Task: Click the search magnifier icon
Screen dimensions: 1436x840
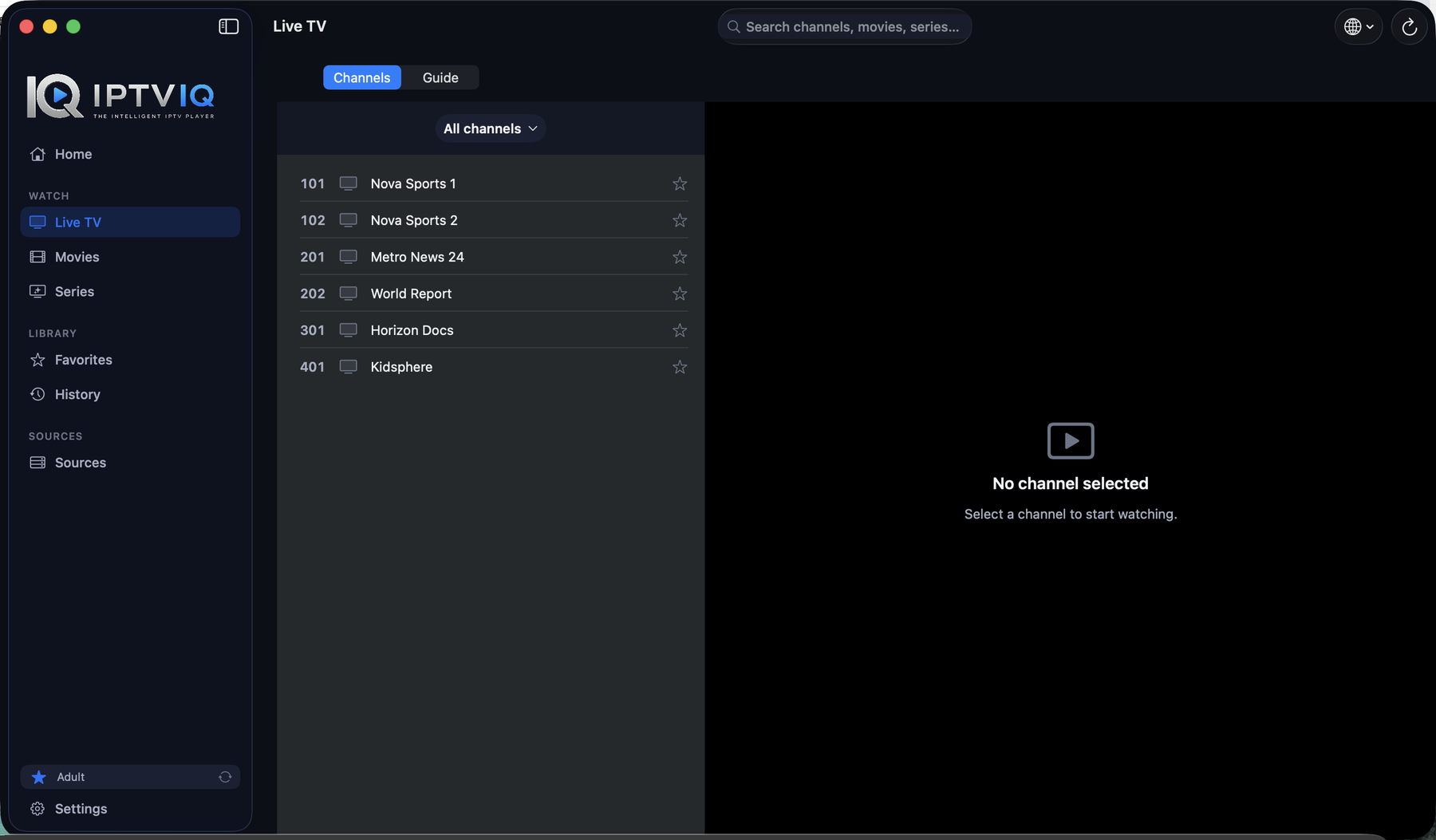Action: pos(733,27)
